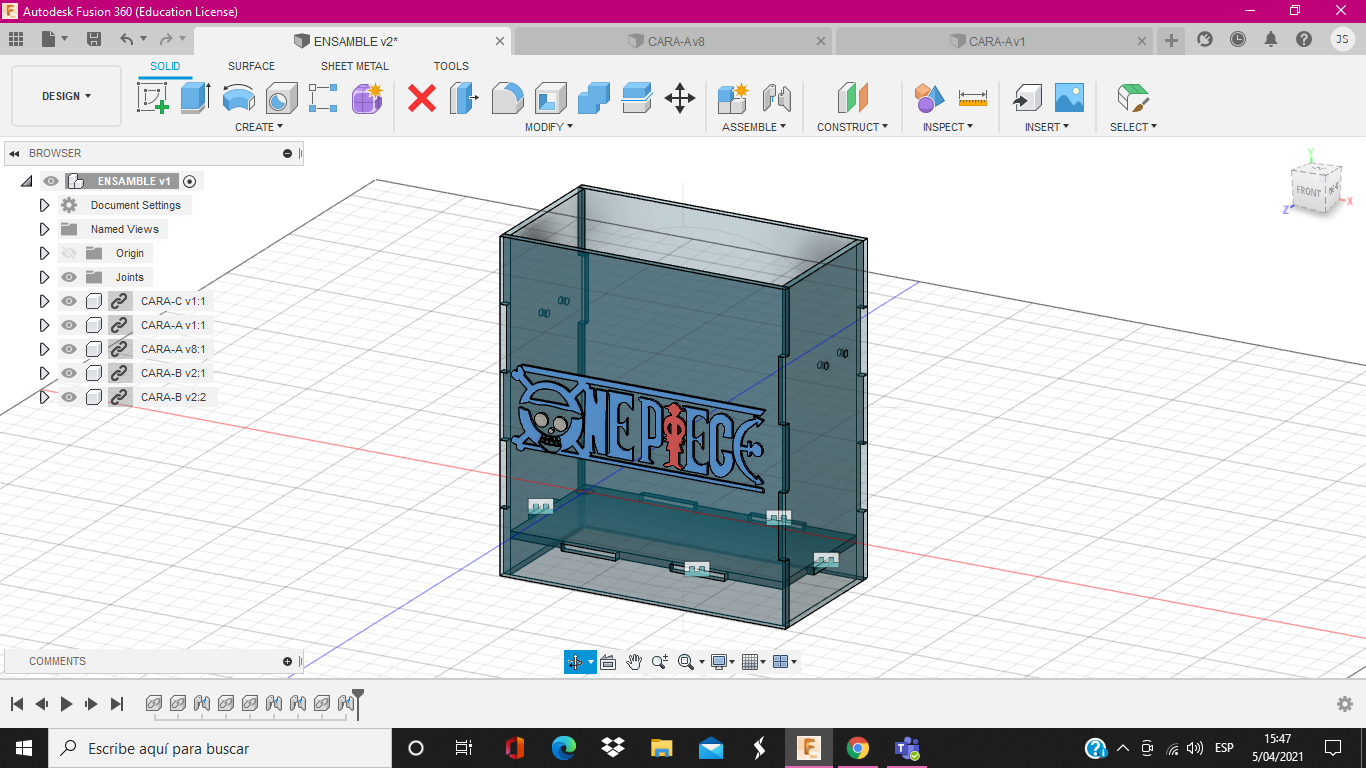Hide the Joints folder

(69, 277)
